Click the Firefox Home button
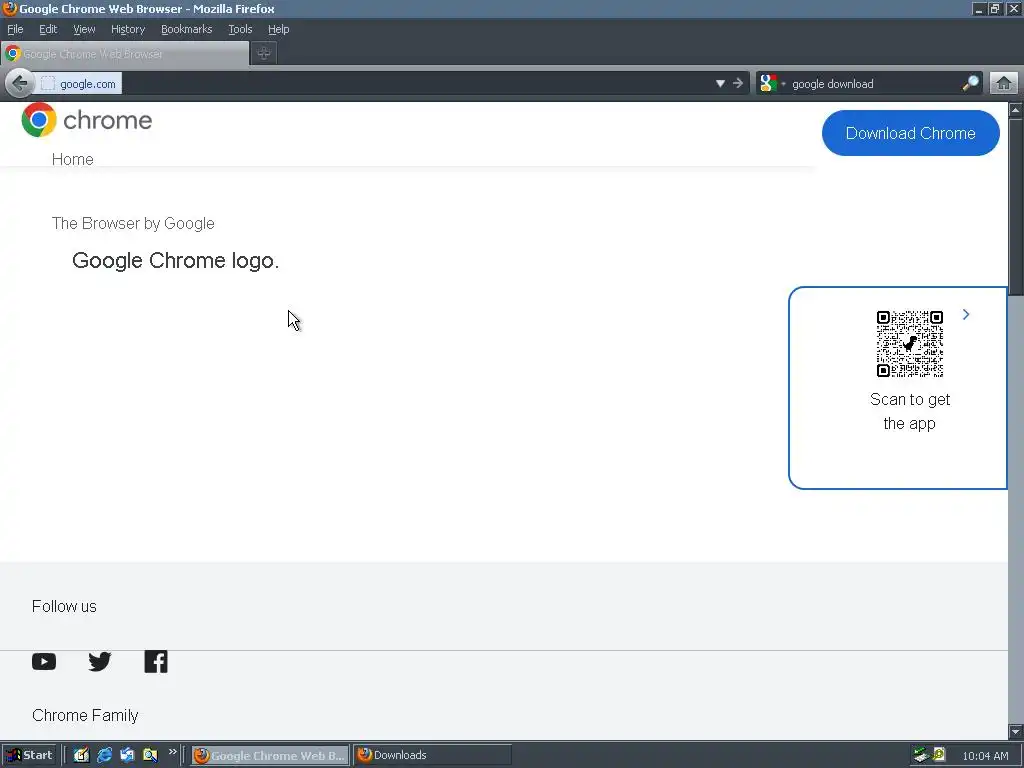This screenshot has height=768, width=1024. (x=1004, y=83)
